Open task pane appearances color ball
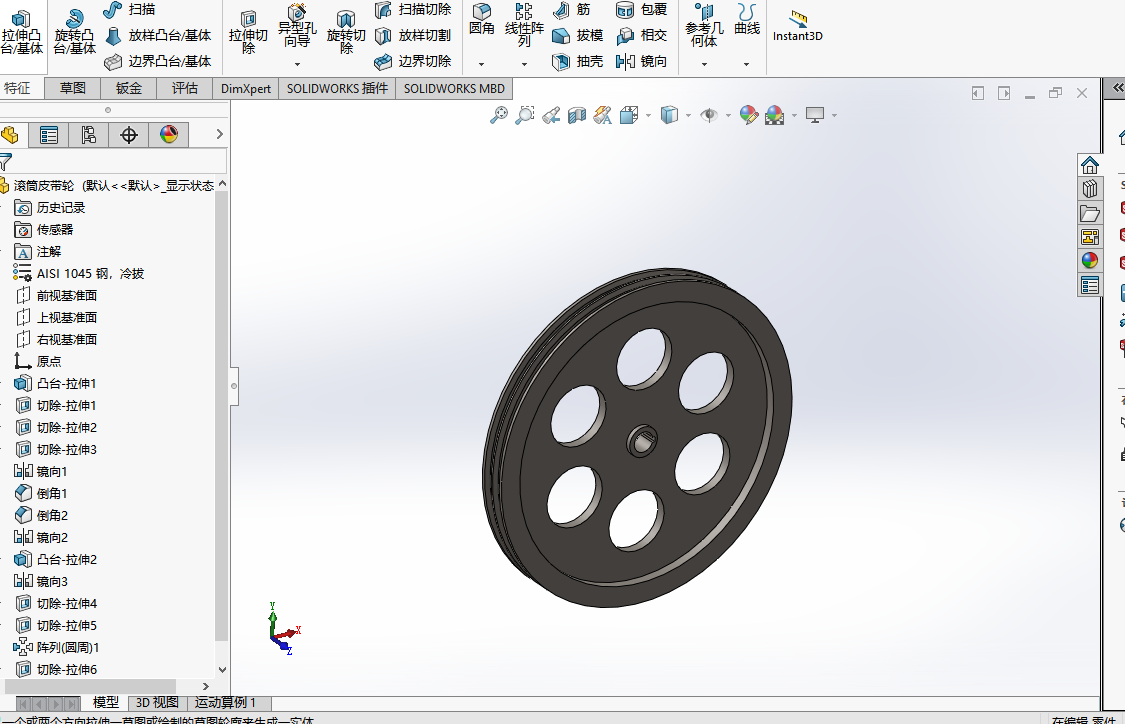 [1090, 260]
